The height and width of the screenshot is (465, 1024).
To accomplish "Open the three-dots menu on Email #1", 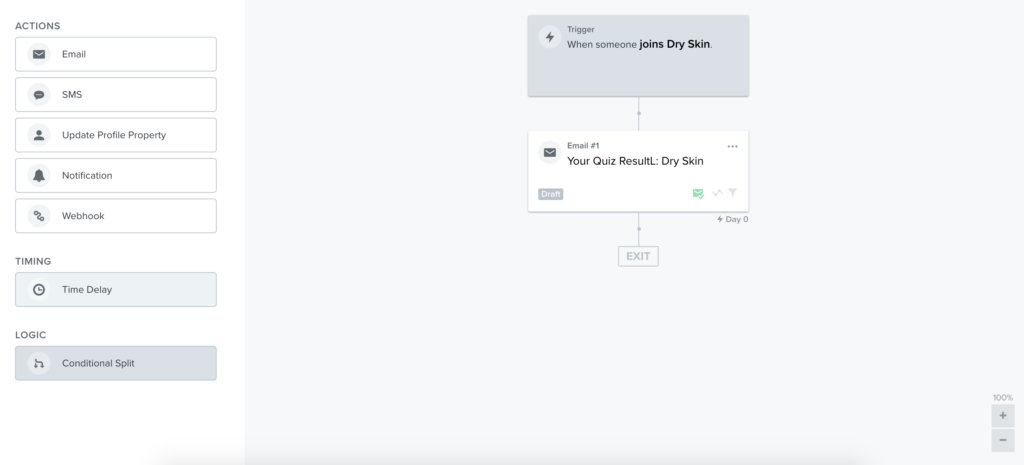I will coord(733,147).
